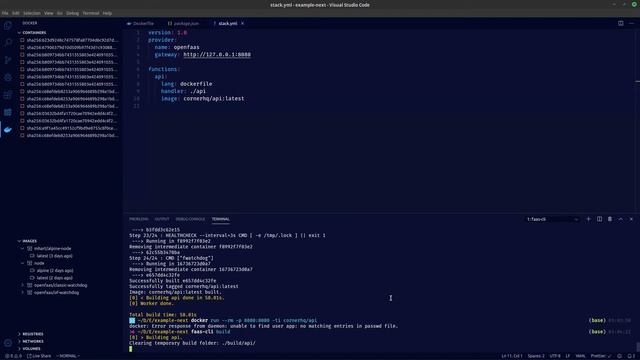
Task: Close the terminal panel
Action: 631,219
